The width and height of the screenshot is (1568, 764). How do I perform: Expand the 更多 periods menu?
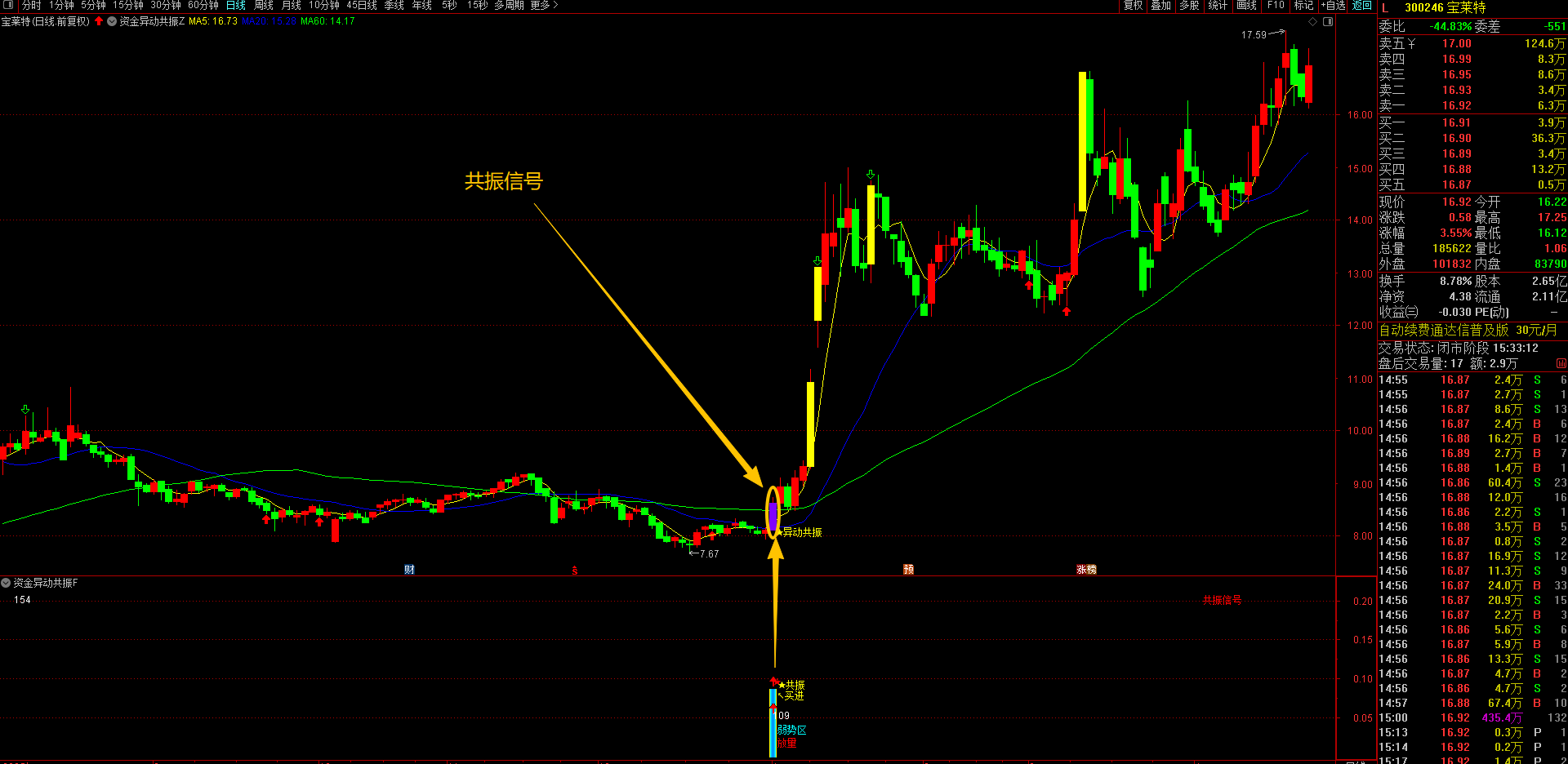click(545, 5)
